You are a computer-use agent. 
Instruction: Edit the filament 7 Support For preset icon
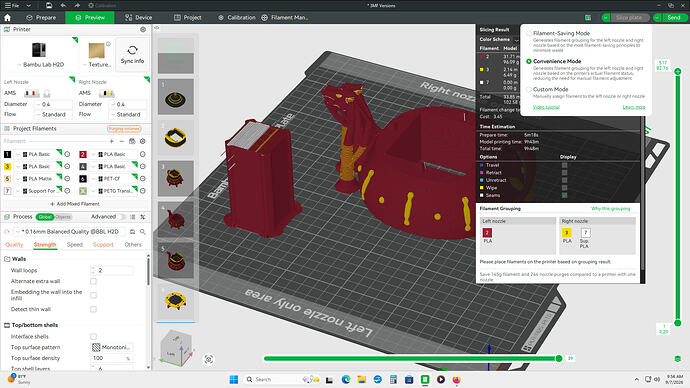pyautogui.click(x=67, y=191)
